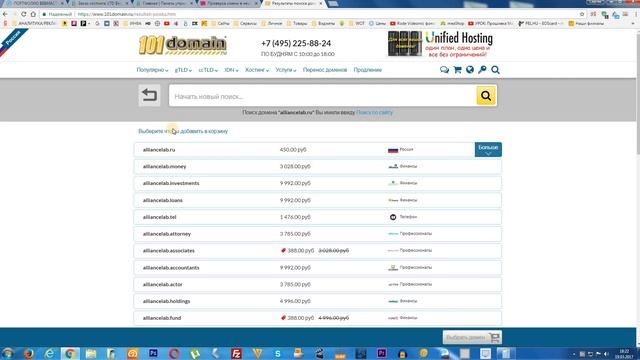Image resolution: width=640 pixels, height=360 pixels.
Task: Open the Продление menu item
Action: click(x=368, y=70)
